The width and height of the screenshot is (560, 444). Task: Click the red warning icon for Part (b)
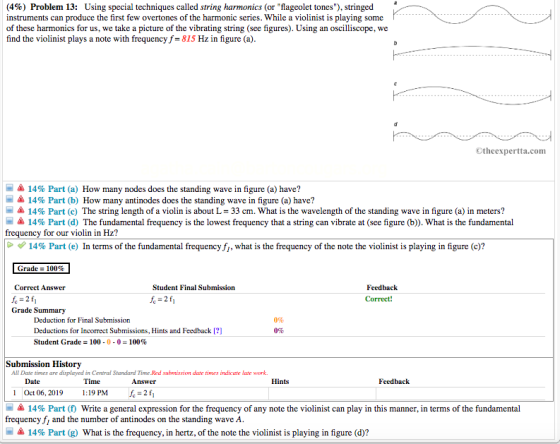(21, 199)
